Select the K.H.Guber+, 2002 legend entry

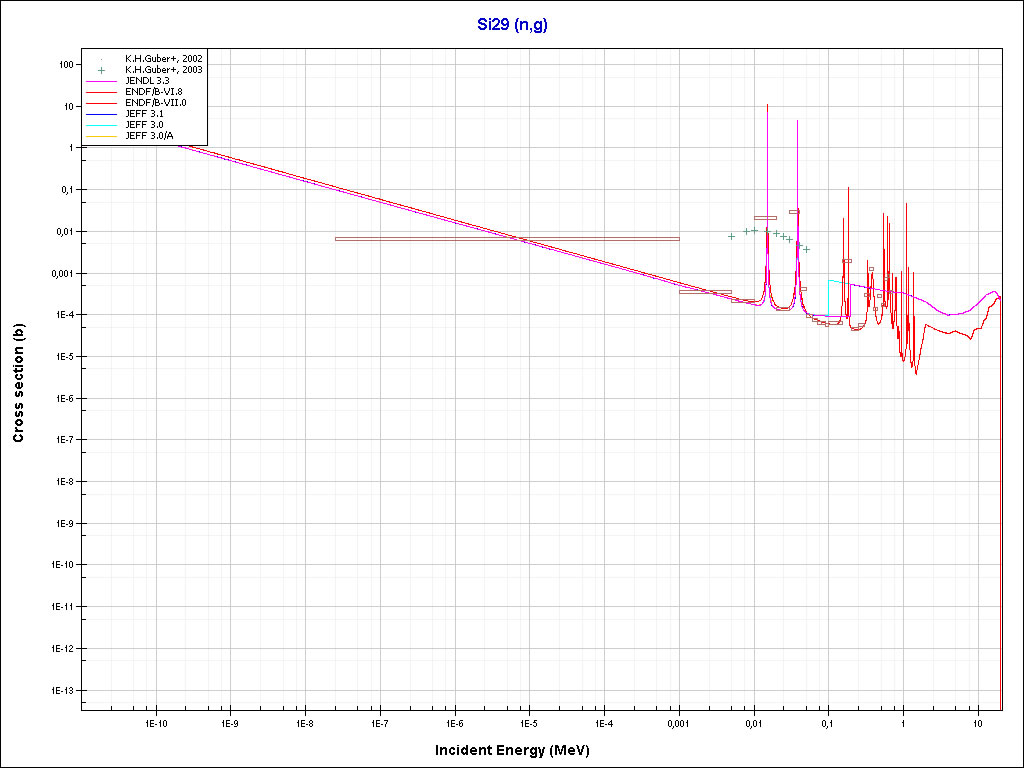(163, 59)
